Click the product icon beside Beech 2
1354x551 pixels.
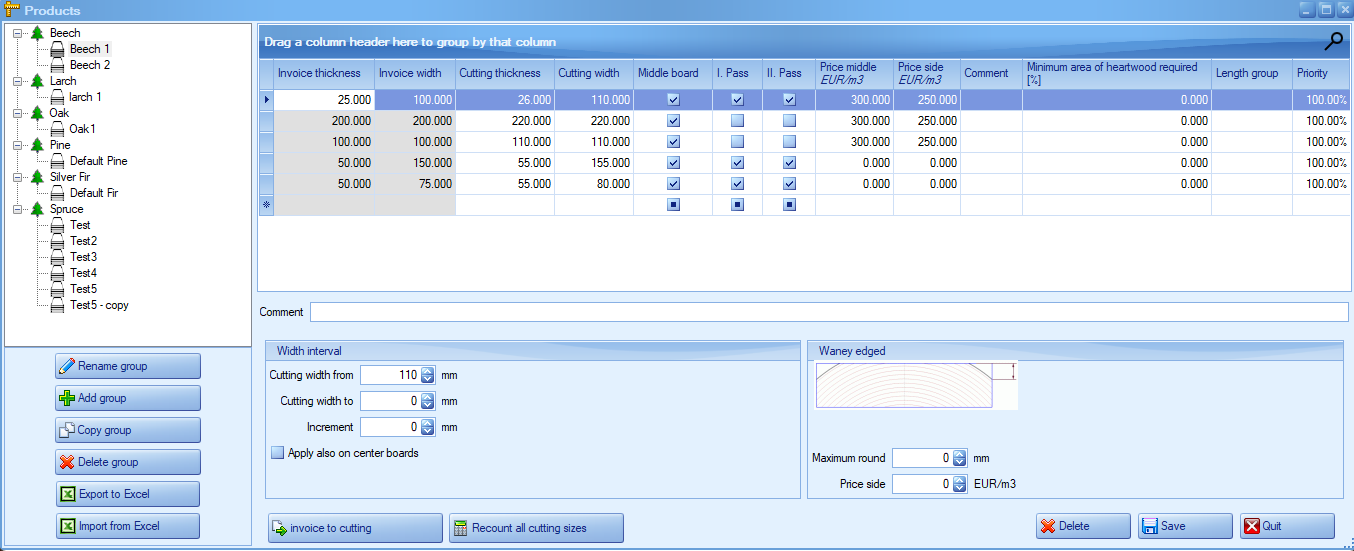pos(58,65)
